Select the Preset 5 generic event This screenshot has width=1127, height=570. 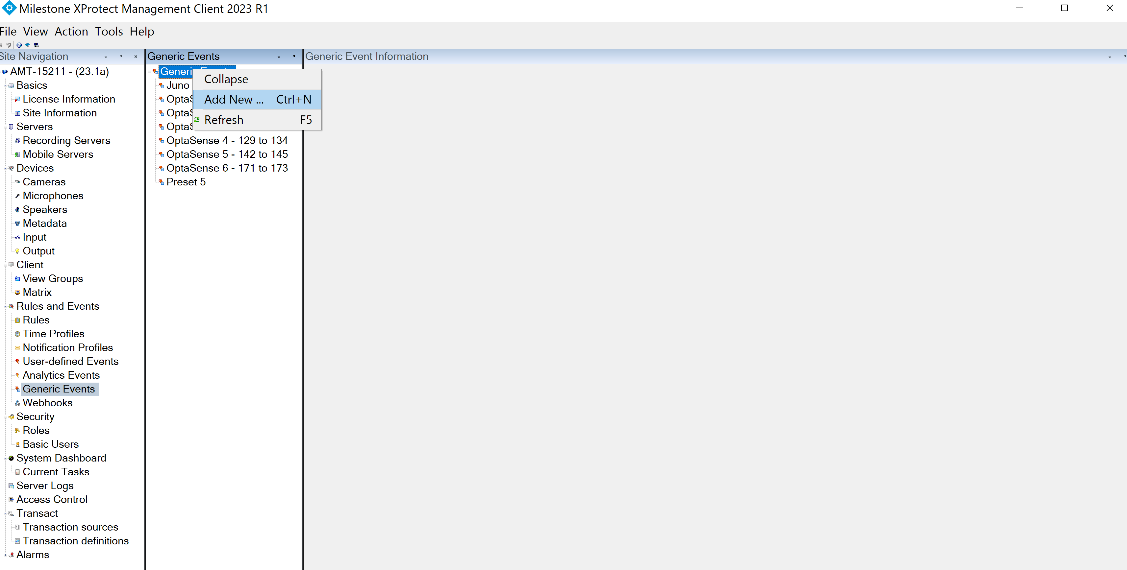click(186, 182)
